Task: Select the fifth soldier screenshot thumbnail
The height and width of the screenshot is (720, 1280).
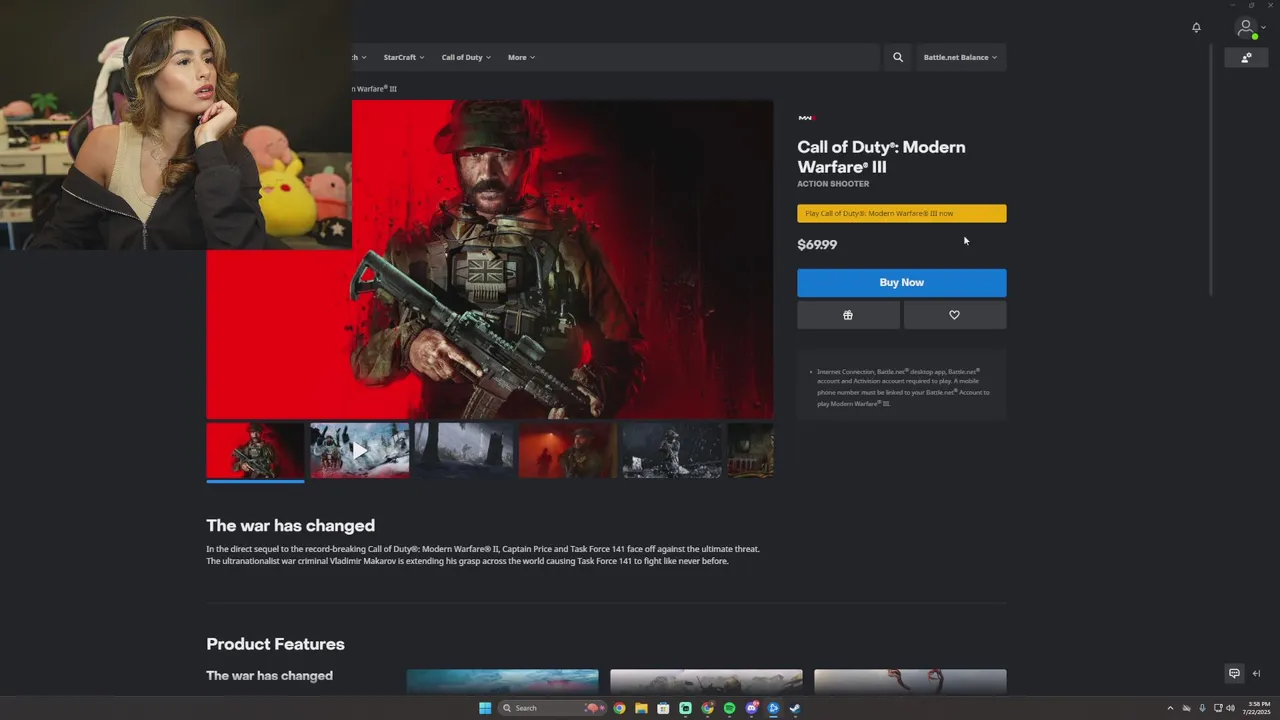Action: [672, 450]
